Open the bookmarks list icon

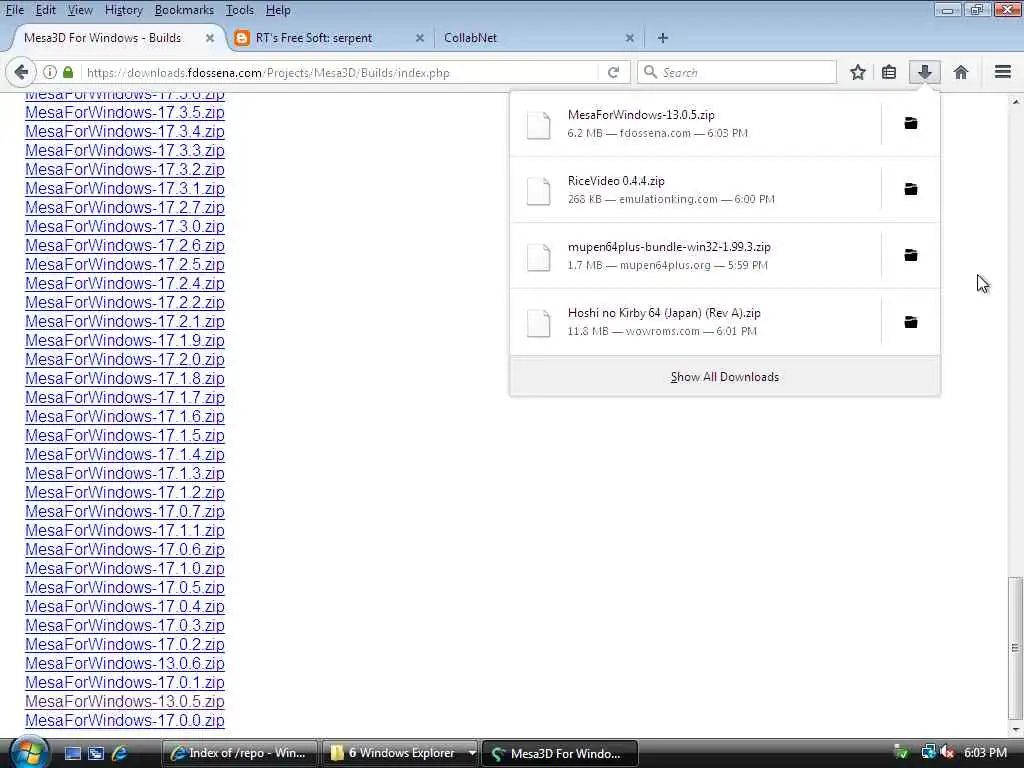point(889,72)
